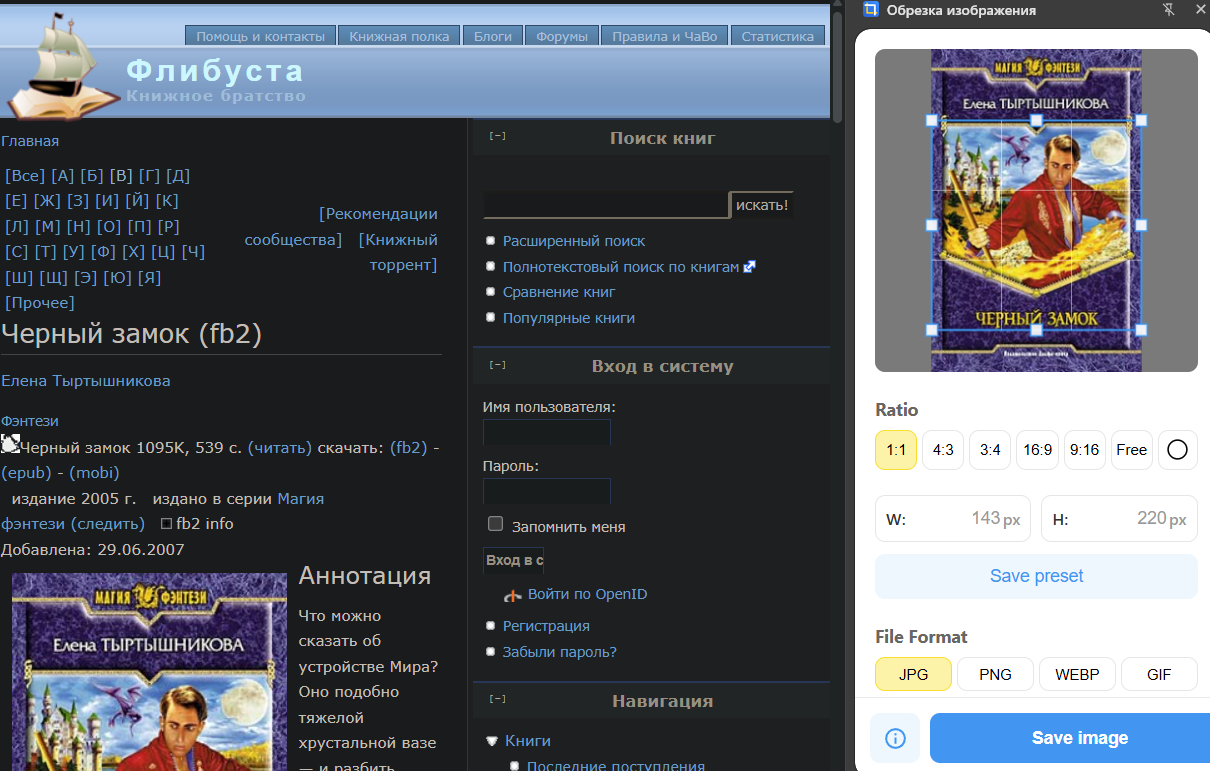Image resolution: width=1210 pixels, height=771 pixels.
Task: Click the top-right crop handle on cover
Action: 1141,120
